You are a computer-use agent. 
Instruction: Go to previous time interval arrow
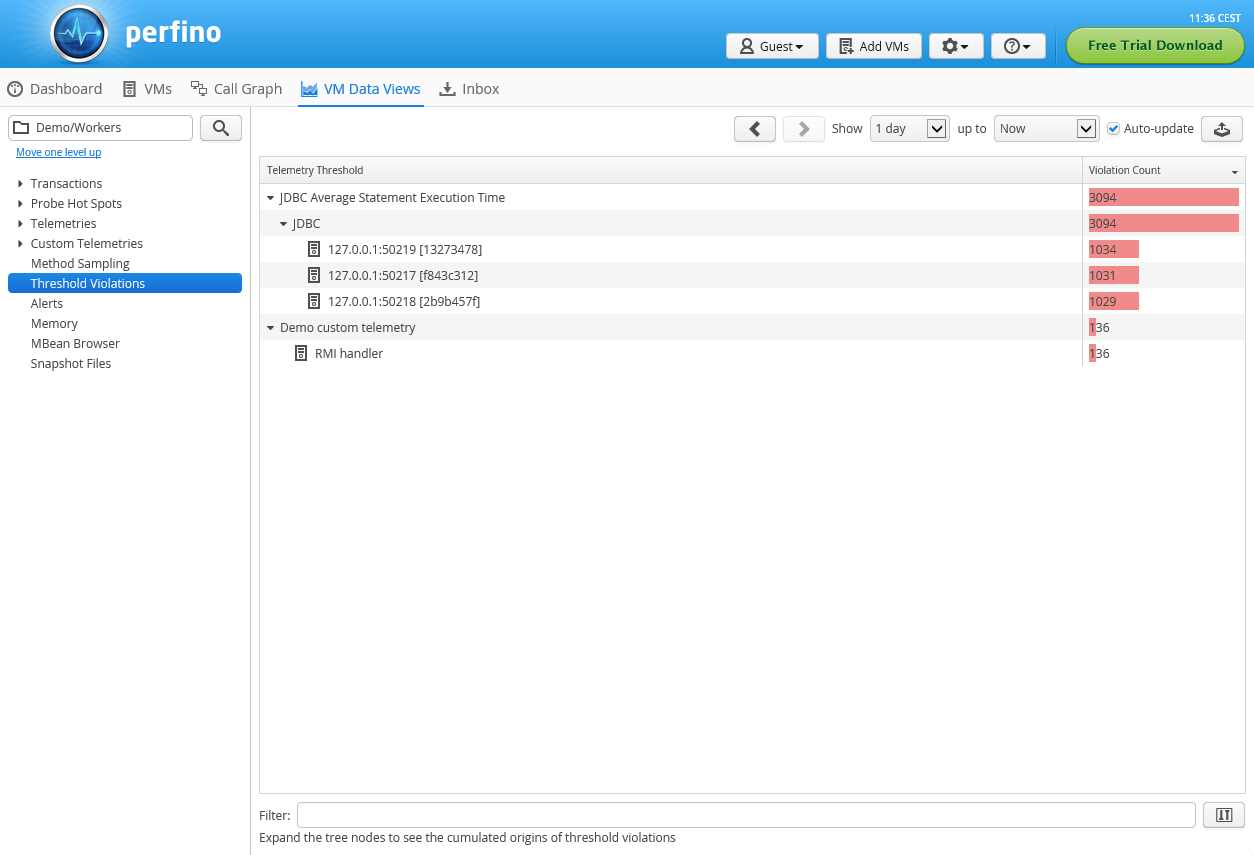(755, 129)
